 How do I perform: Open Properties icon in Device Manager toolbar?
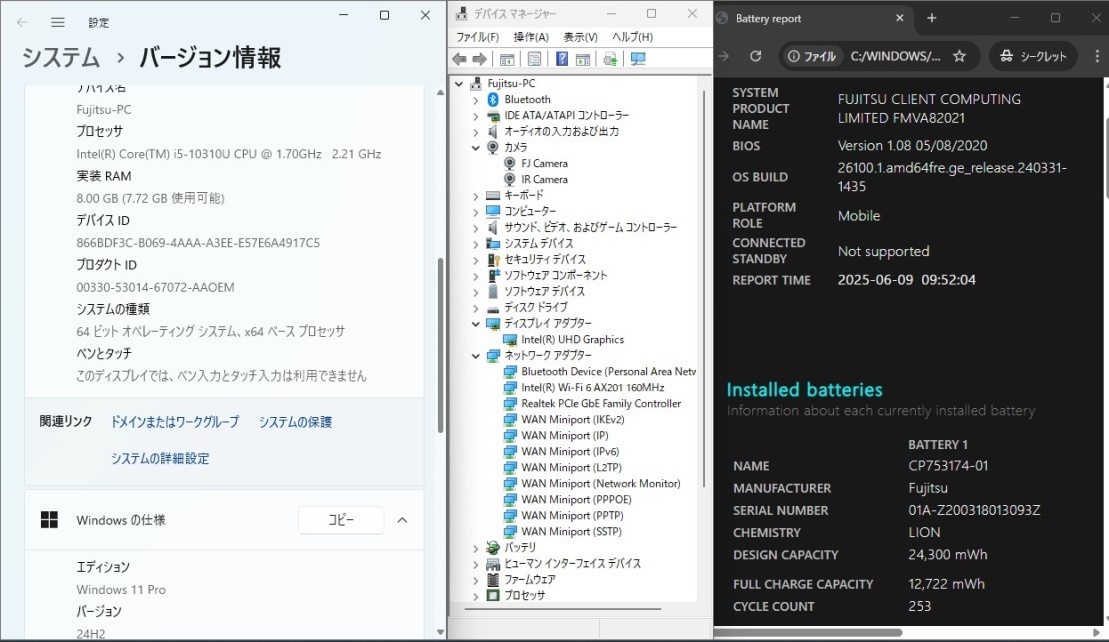coord(535,59)
